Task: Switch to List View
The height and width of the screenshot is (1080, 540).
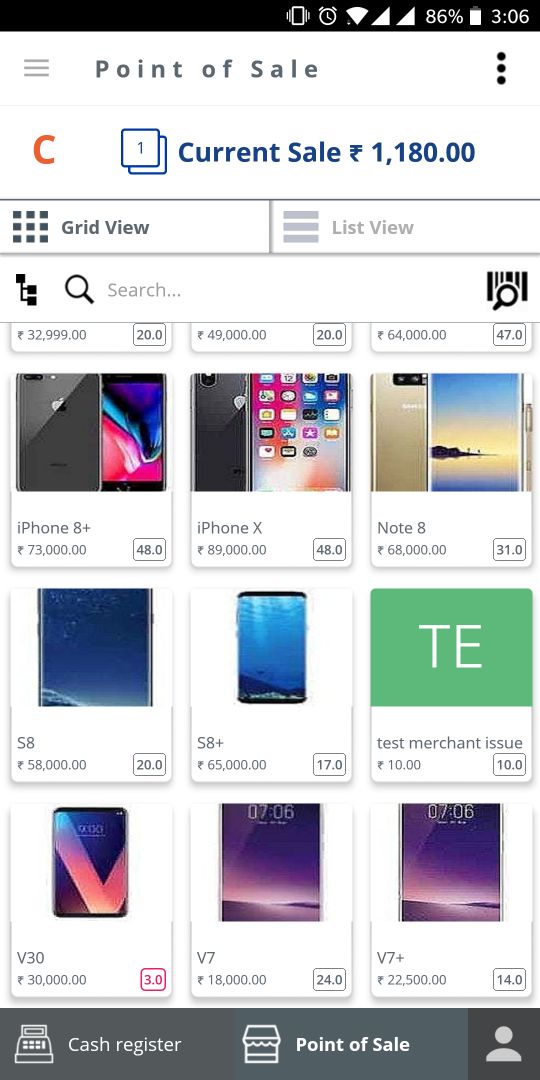Action: (x=406, y=227)
